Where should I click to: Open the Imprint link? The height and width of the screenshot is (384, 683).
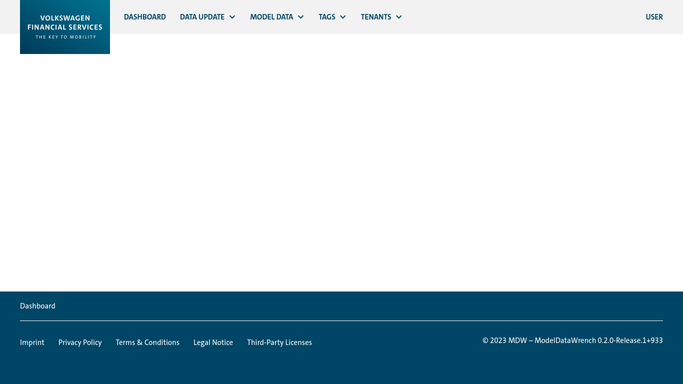point(32,343)
